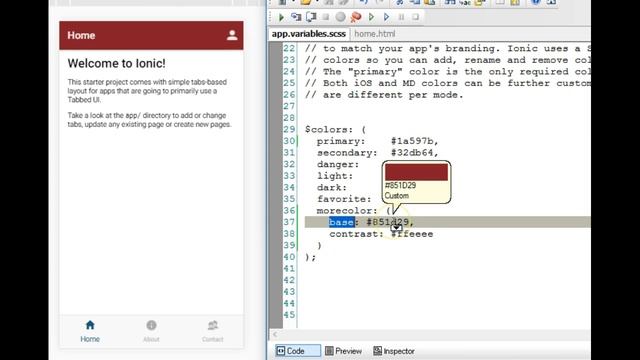Click the 'Welcome to Ionic!' heading
Image resolution: width=640 pixels, height=360 pixels.
pos(116,63)
